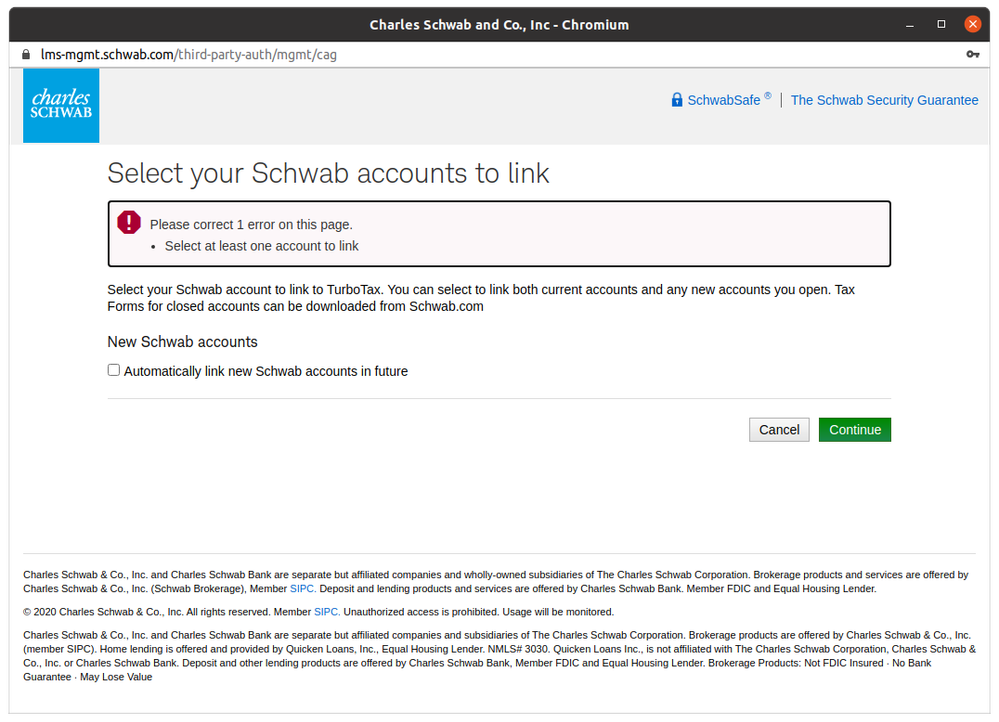Open the SchwabSafe link
Viewport: 999px width, 722px height.
click(x=724, y=100)
